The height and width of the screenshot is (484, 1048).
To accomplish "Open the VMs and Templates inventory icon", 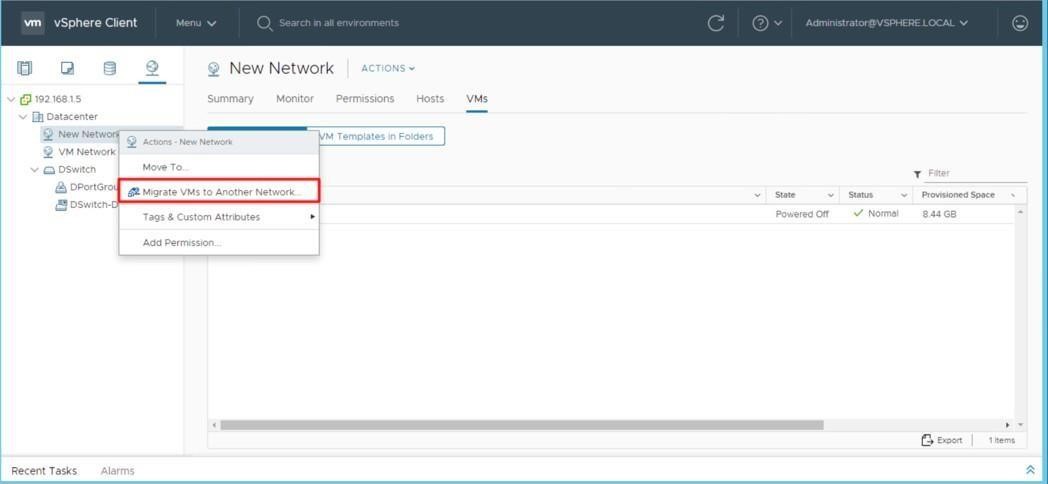I will tap(67, 68).
